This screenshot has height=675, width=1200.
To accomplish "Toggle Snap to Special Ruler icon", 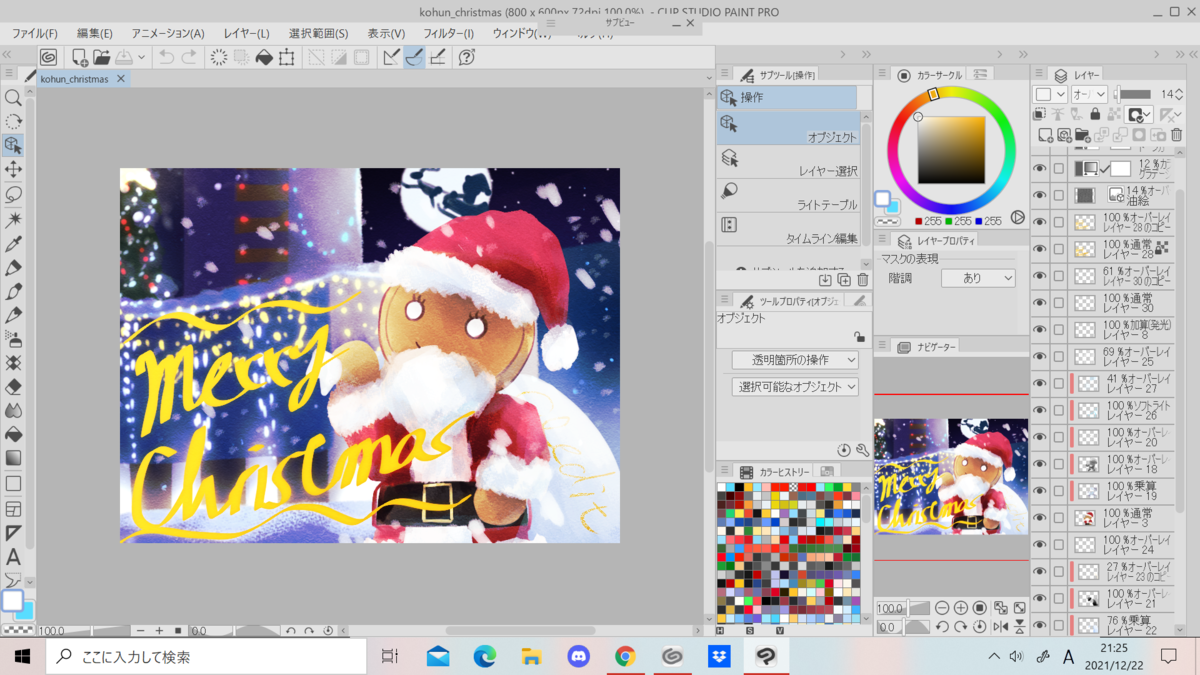I will point(414,57).
